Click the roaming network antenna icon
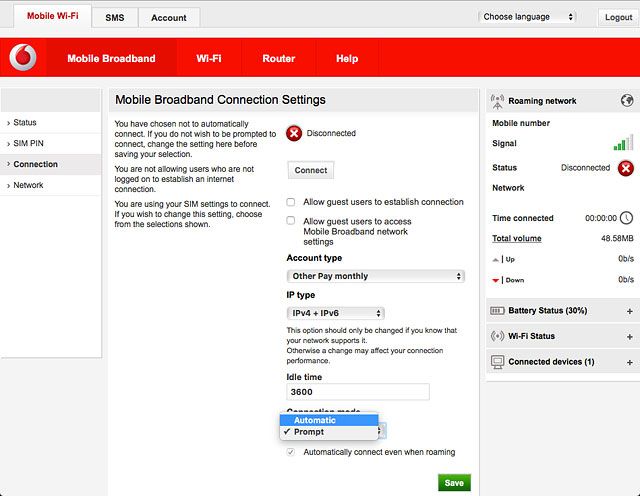 tap(497, 101)
